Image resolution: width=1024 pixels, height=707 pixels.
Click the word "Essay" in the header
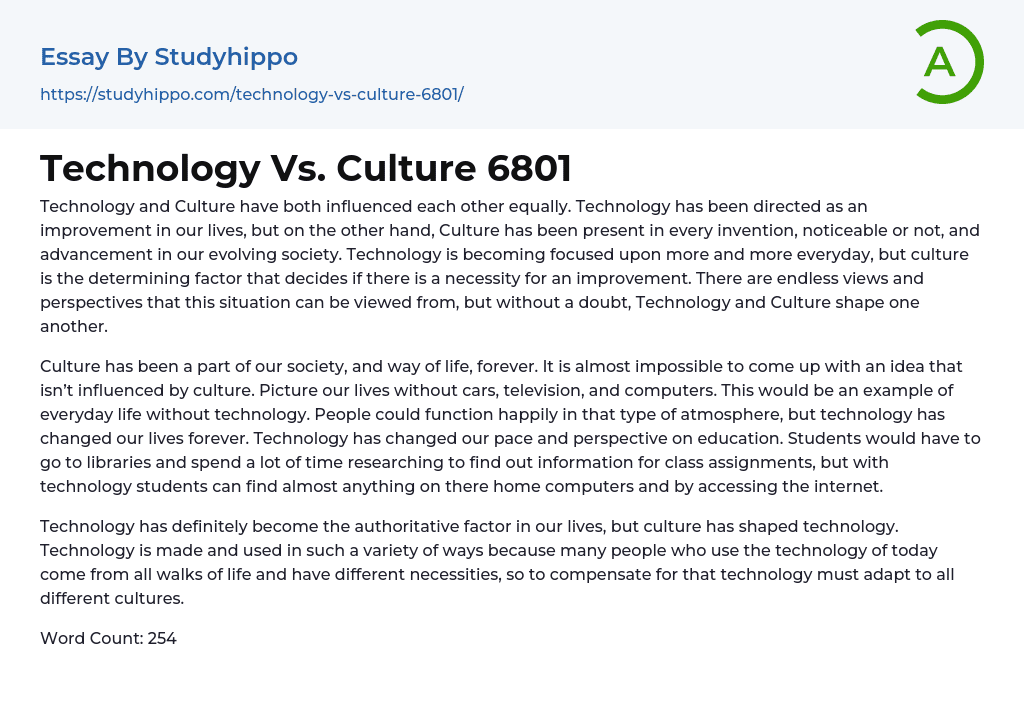(x=74, y=57)
